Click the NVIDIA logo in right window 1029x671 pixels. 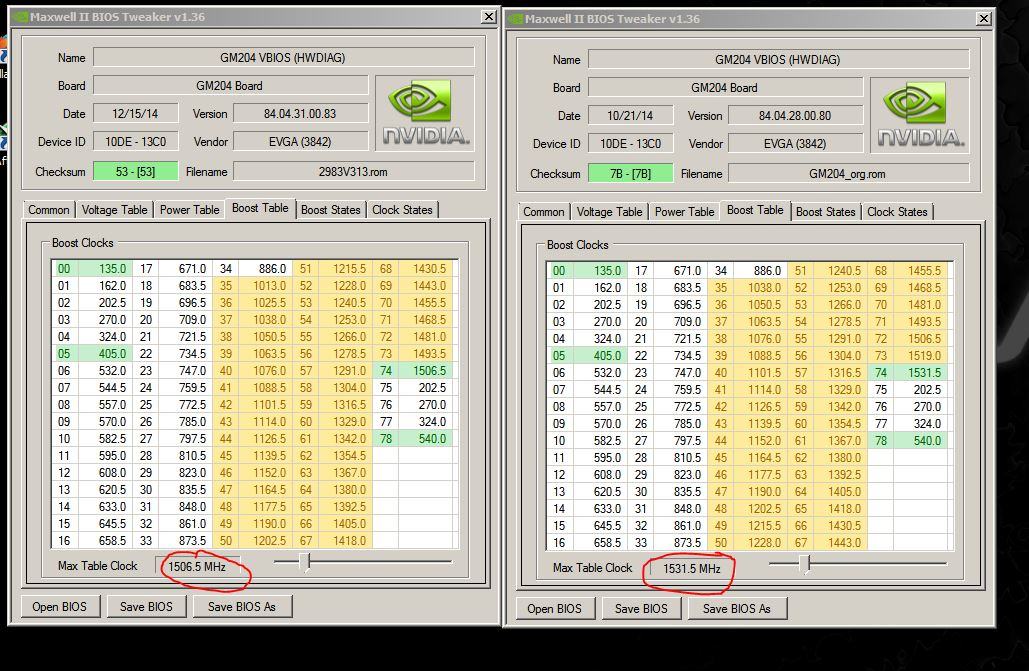920,114
